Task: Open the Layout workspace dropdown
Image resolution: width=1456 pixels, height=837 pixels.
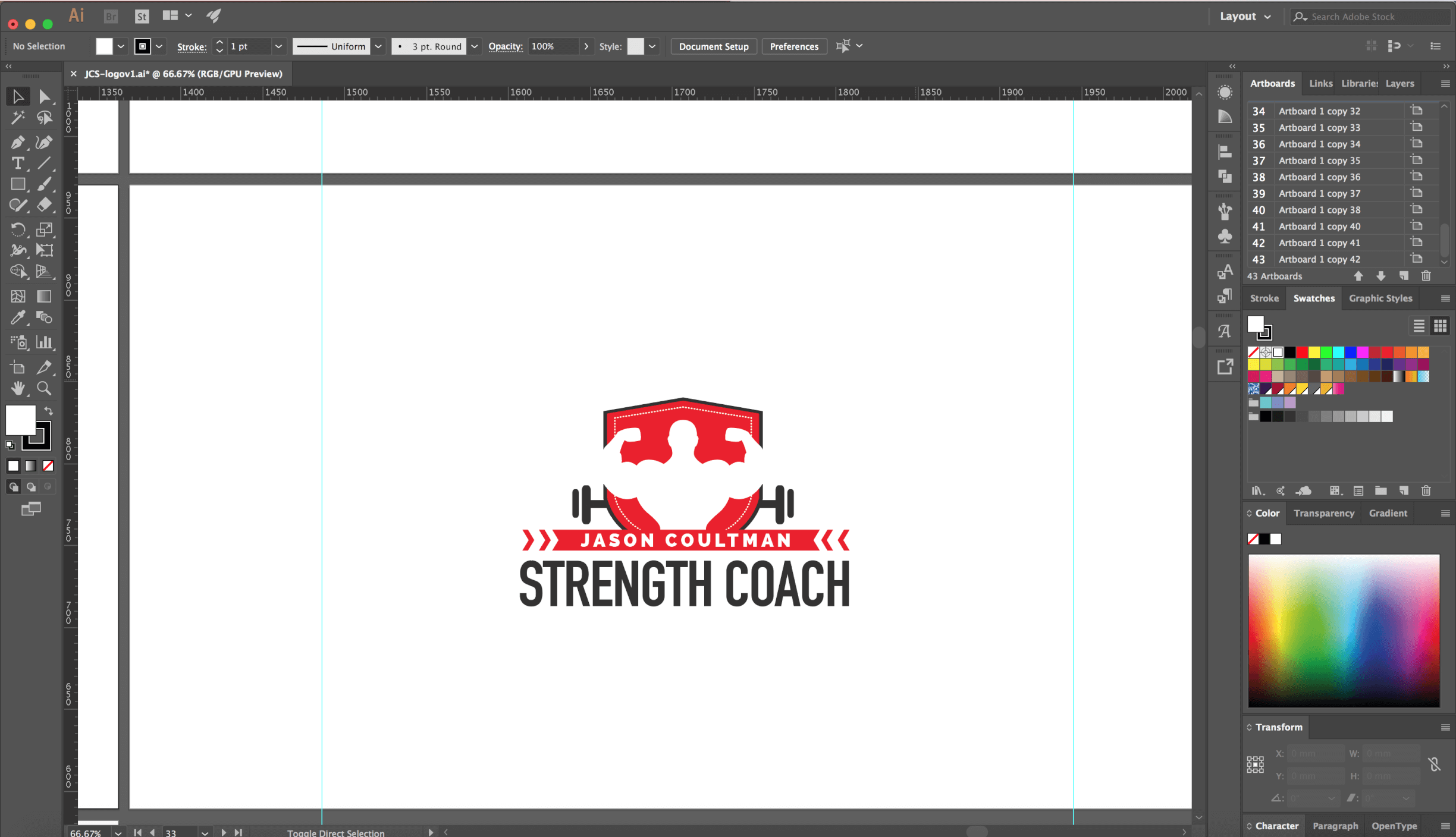Action: click(x=1245, y=17)
